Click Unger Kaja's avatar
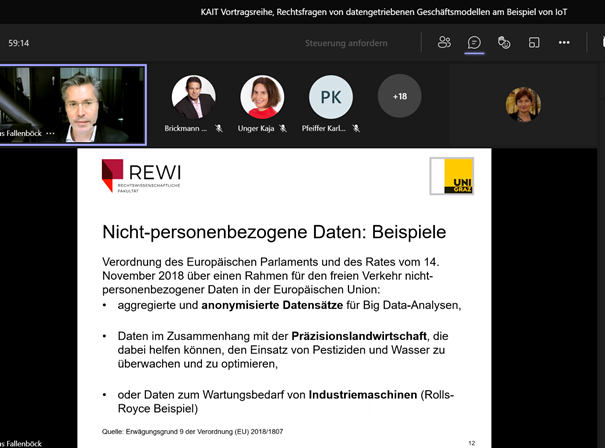Image resolution: width=605 pixels, height=448 pixels. click(262, 97)
